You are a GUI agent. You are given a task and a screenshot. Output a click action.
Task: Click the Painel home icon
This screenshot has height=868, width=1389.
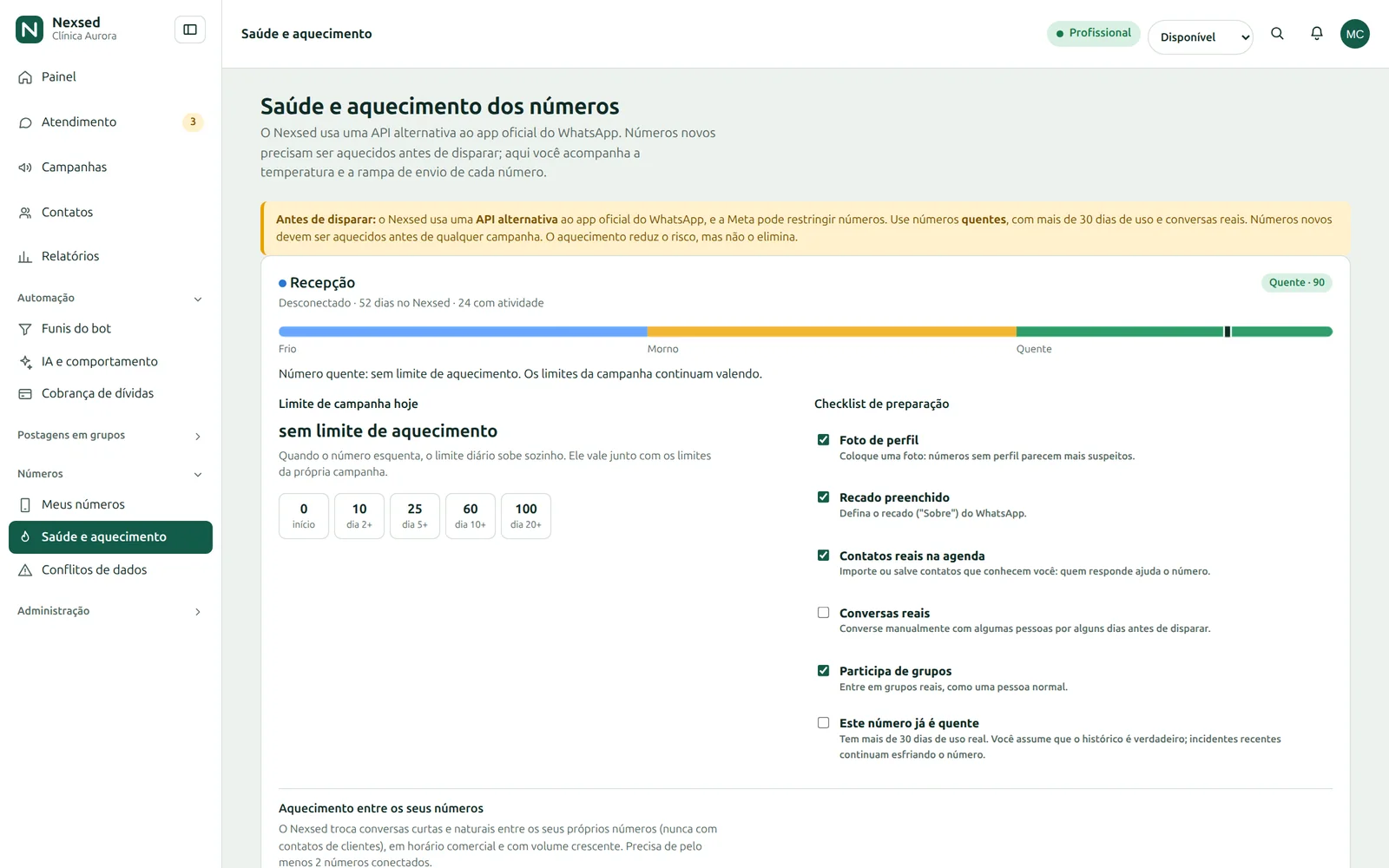pos(25,77)
